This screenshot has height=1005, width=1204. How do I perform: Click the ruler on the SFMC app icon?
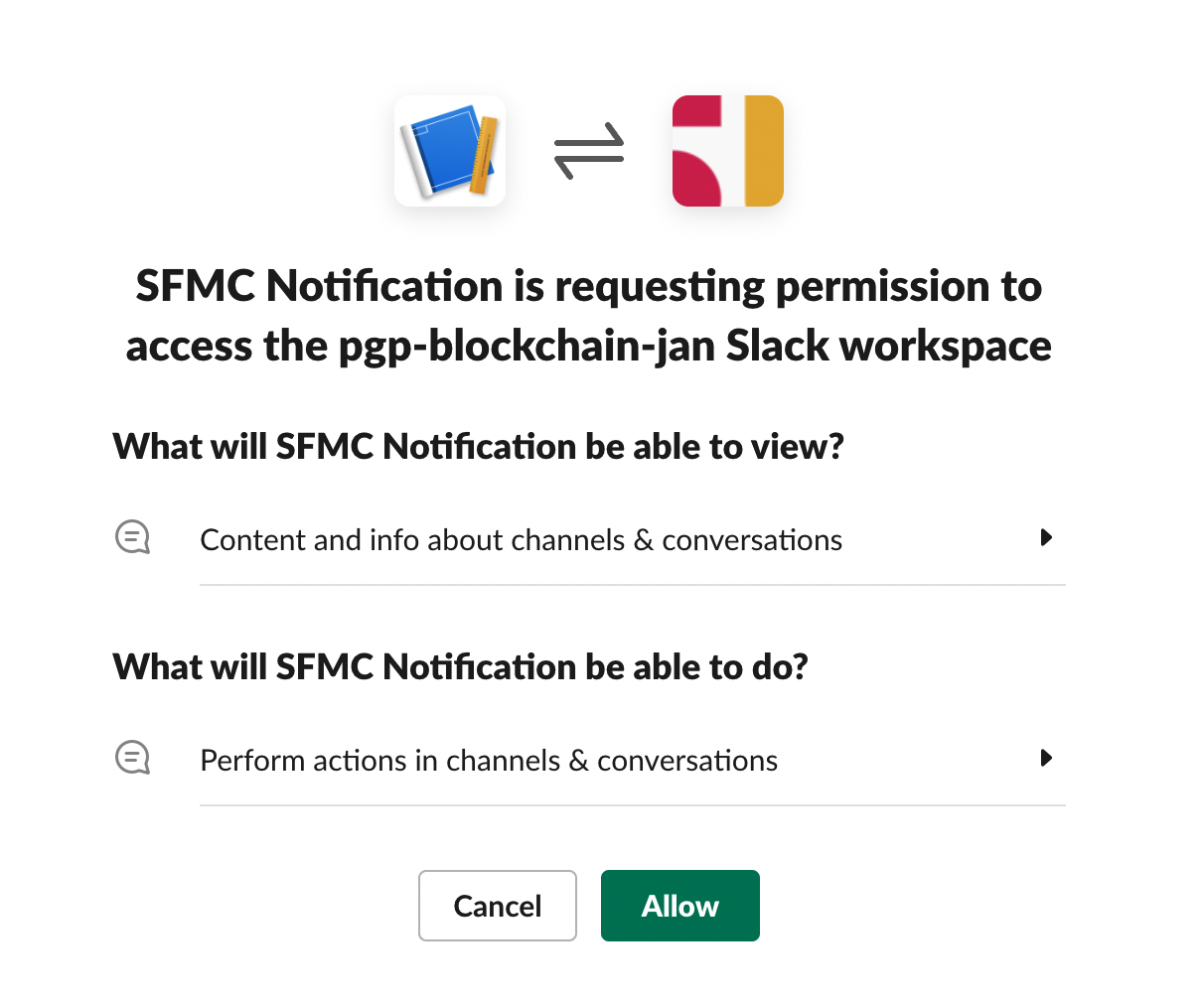tap(484, 155)
